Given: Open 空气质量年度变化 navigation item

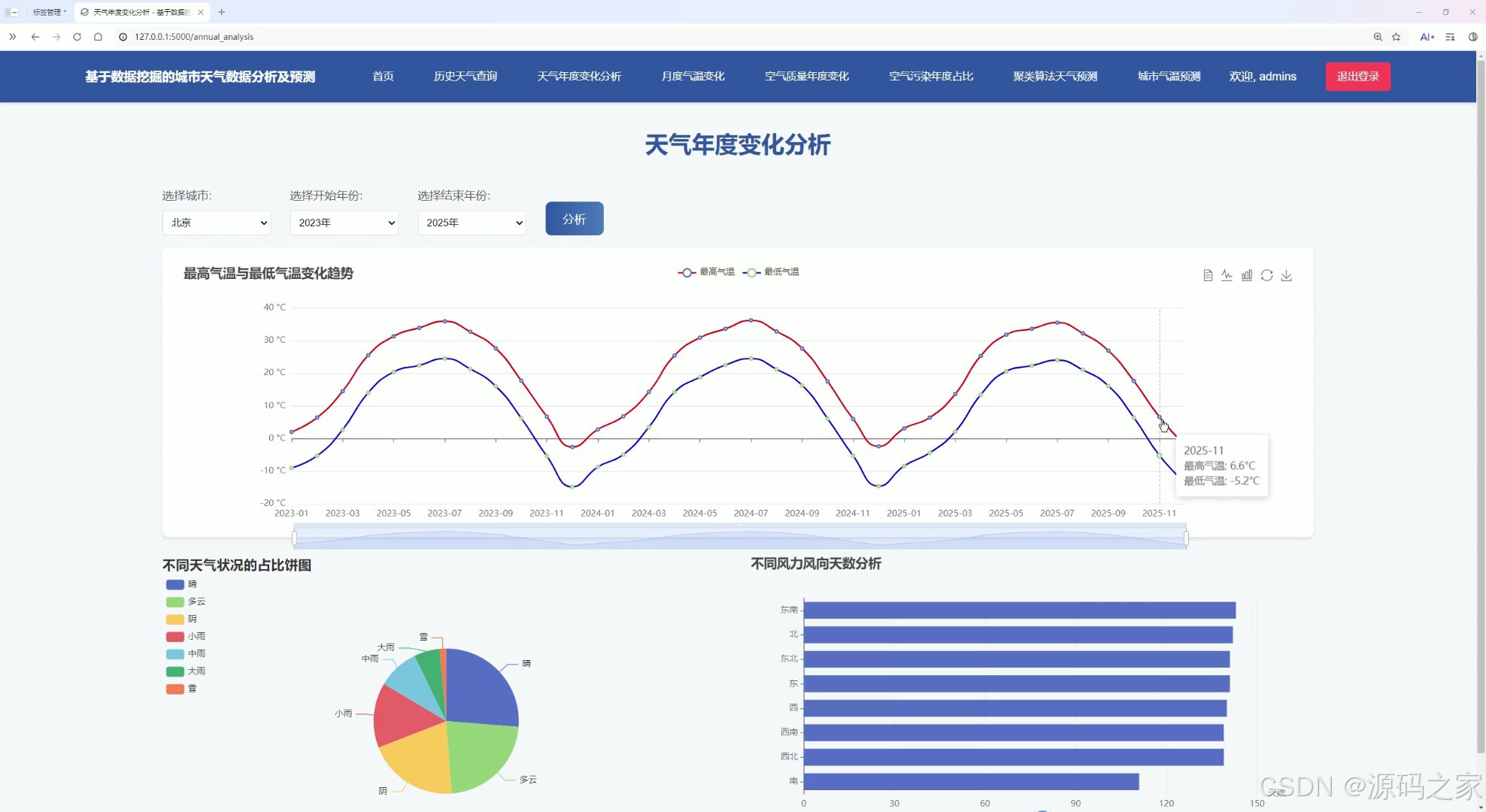Looking at the screenshot, I should (806, 77).
